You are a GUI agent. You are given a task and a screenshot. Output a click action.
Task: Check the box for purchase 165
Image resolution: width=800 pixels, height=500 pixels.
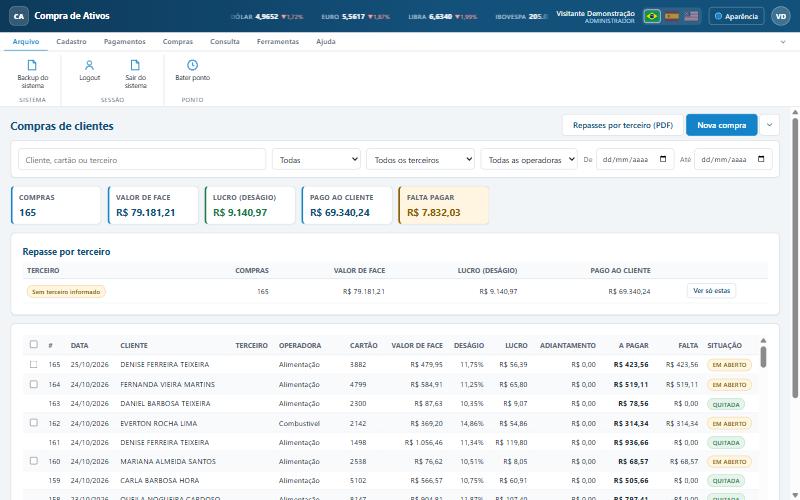point(34,364)
